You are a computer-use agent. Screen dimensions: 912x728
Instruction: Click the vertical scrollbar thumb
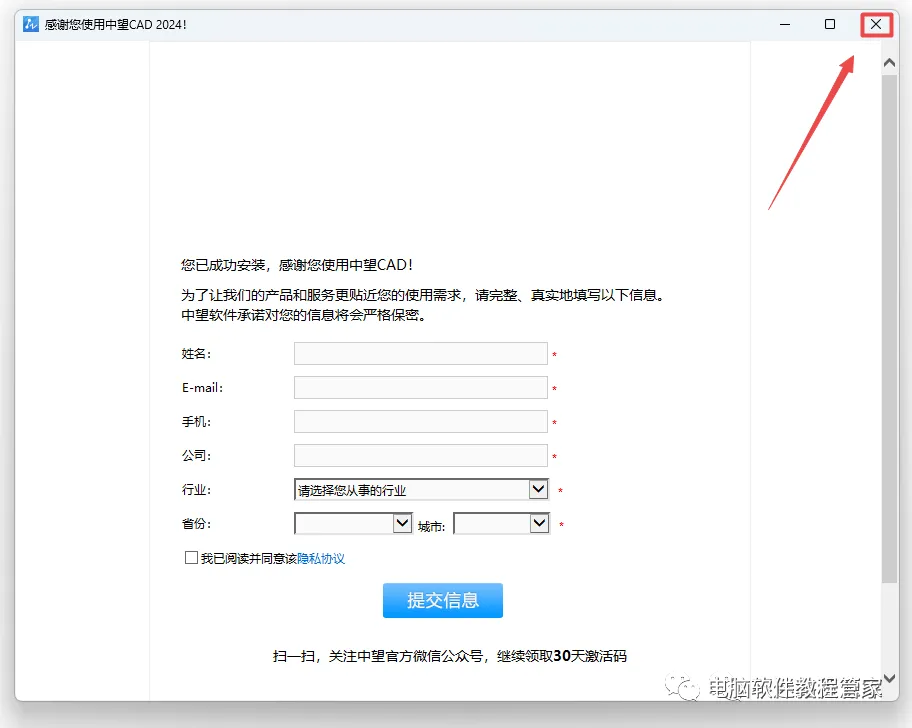[x=889, y=329]
